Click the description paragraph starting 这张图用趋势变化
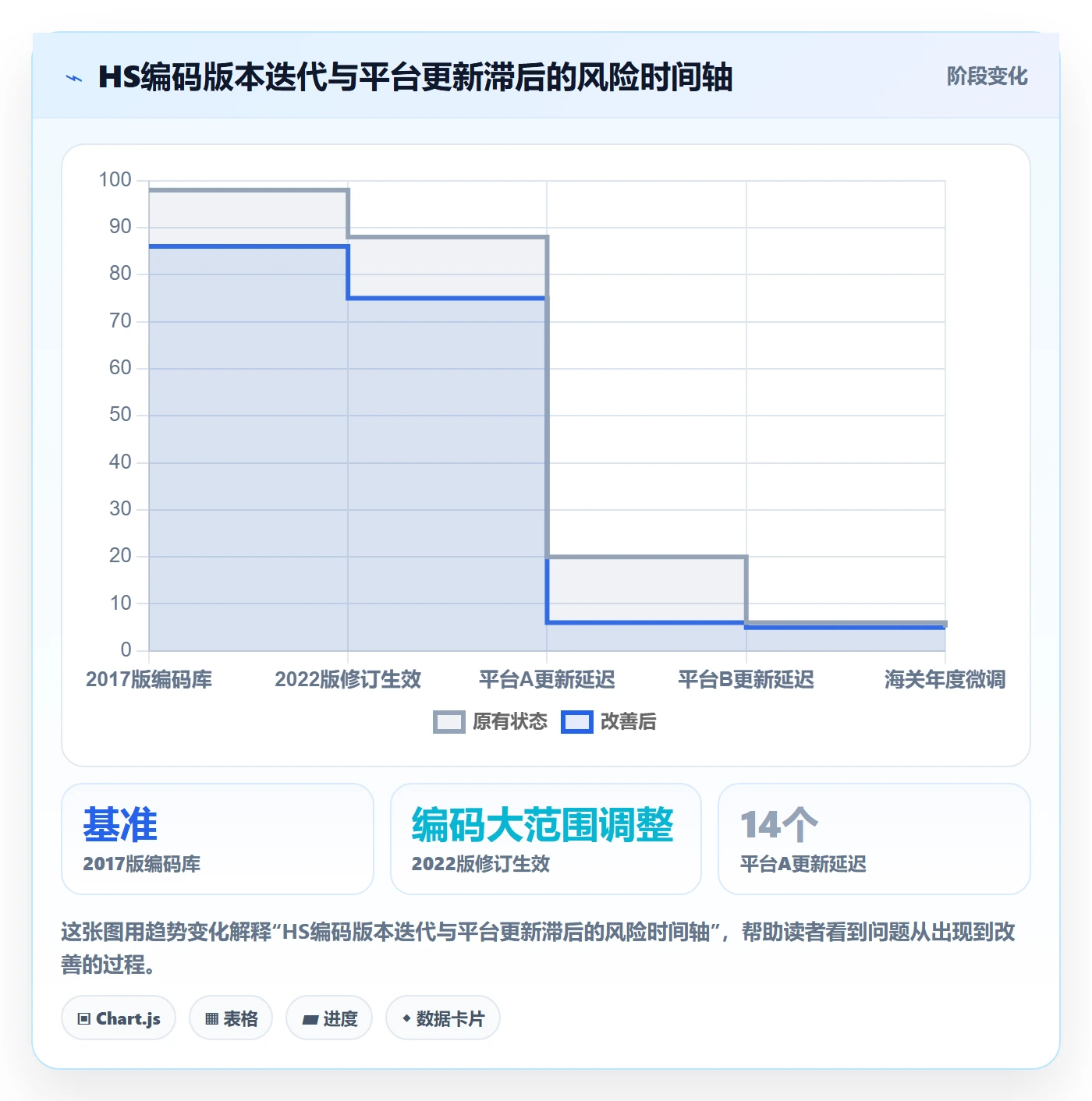This screenshot has height=1101, width=1092. (x=538, y=948)
